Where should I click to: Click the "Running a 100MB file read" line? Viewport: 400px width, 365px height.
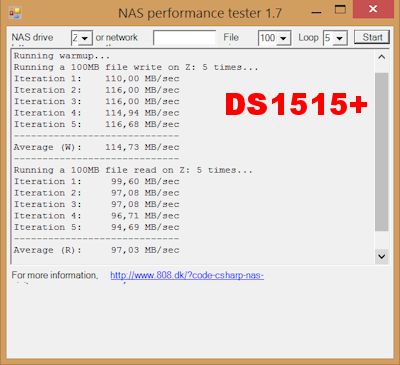tap(133, 170)
